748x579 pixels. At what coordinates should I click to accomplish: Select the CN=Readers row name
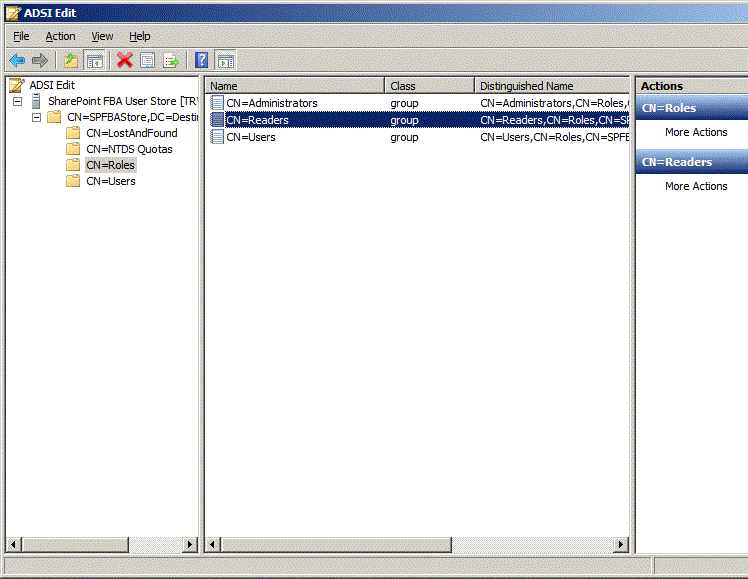click(x=258, y=120)
